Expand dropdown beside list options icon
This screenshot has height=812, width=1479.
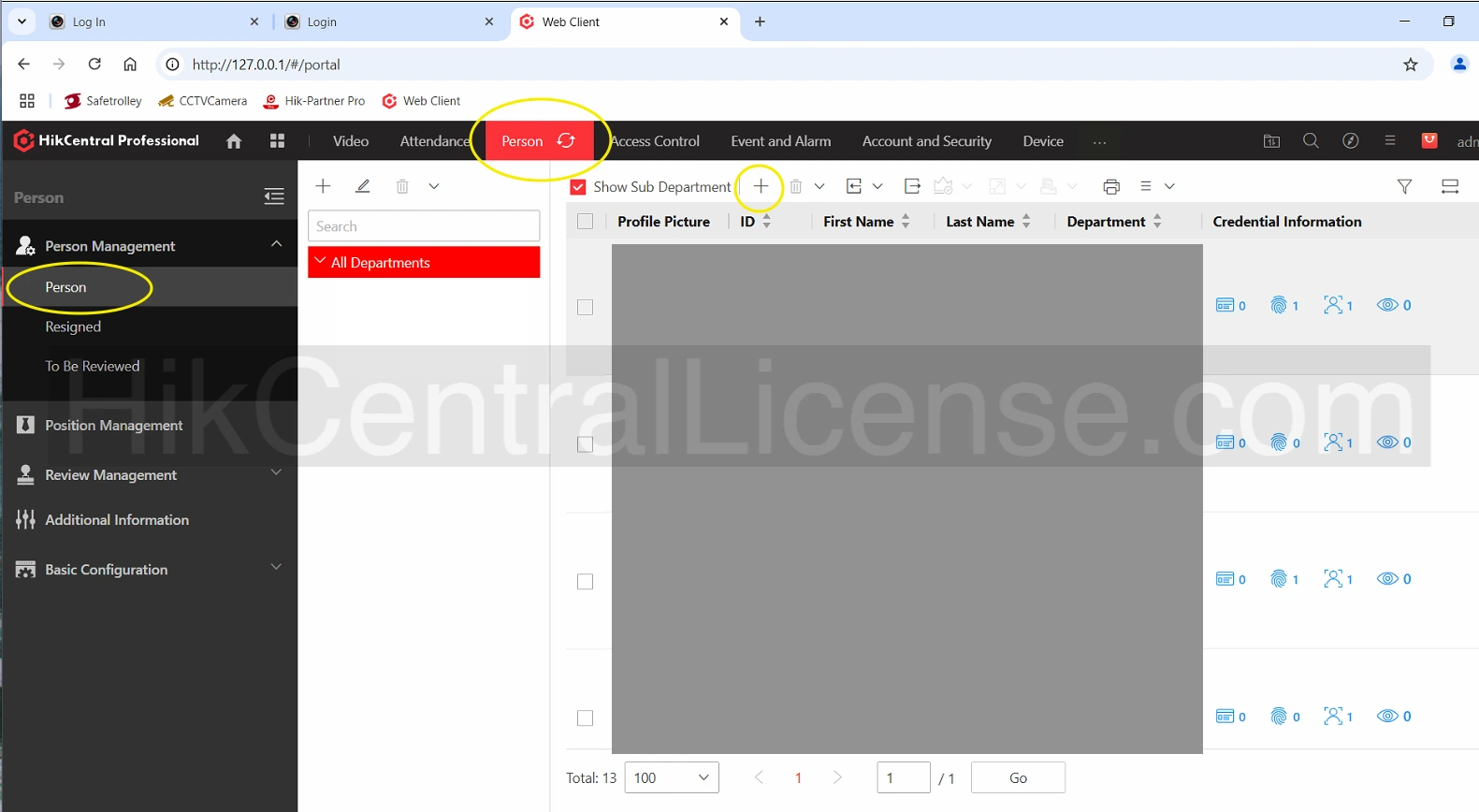pos(1169,186)
